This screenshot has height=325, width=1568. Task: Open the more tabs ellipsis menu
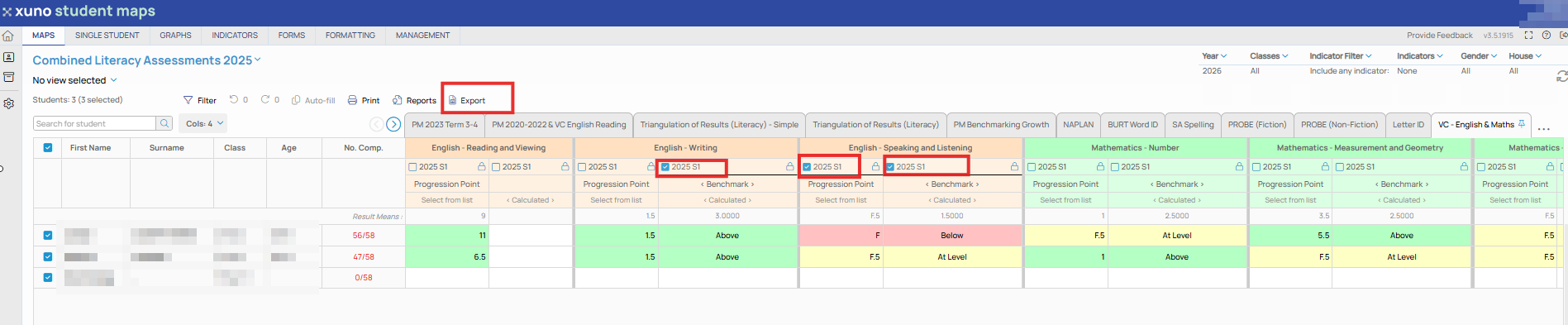point(1543,129)
